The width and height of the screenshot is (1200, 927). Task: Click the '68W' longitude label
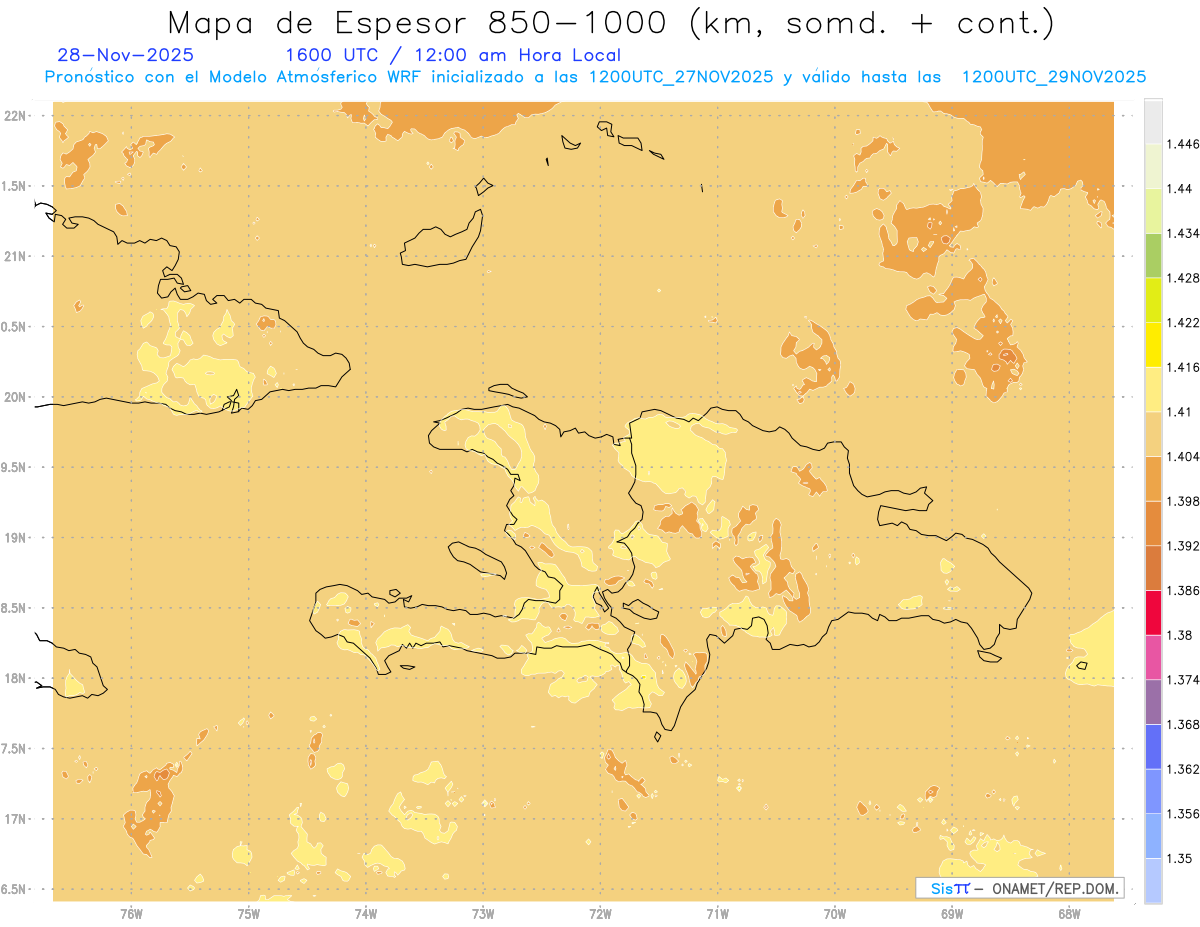(x=1069, y=914)
